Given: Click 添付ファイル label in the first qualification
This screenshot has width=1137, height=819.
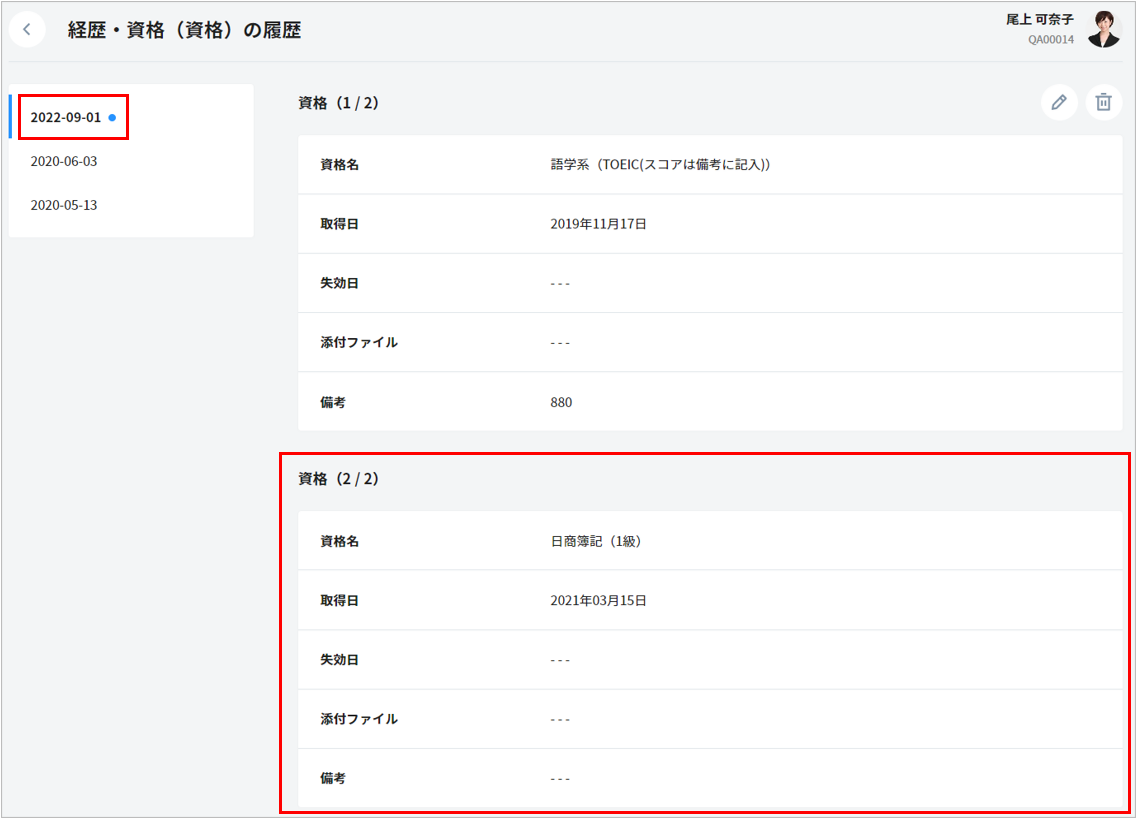Looking at the screenshot, I should (x=358, y=342).
